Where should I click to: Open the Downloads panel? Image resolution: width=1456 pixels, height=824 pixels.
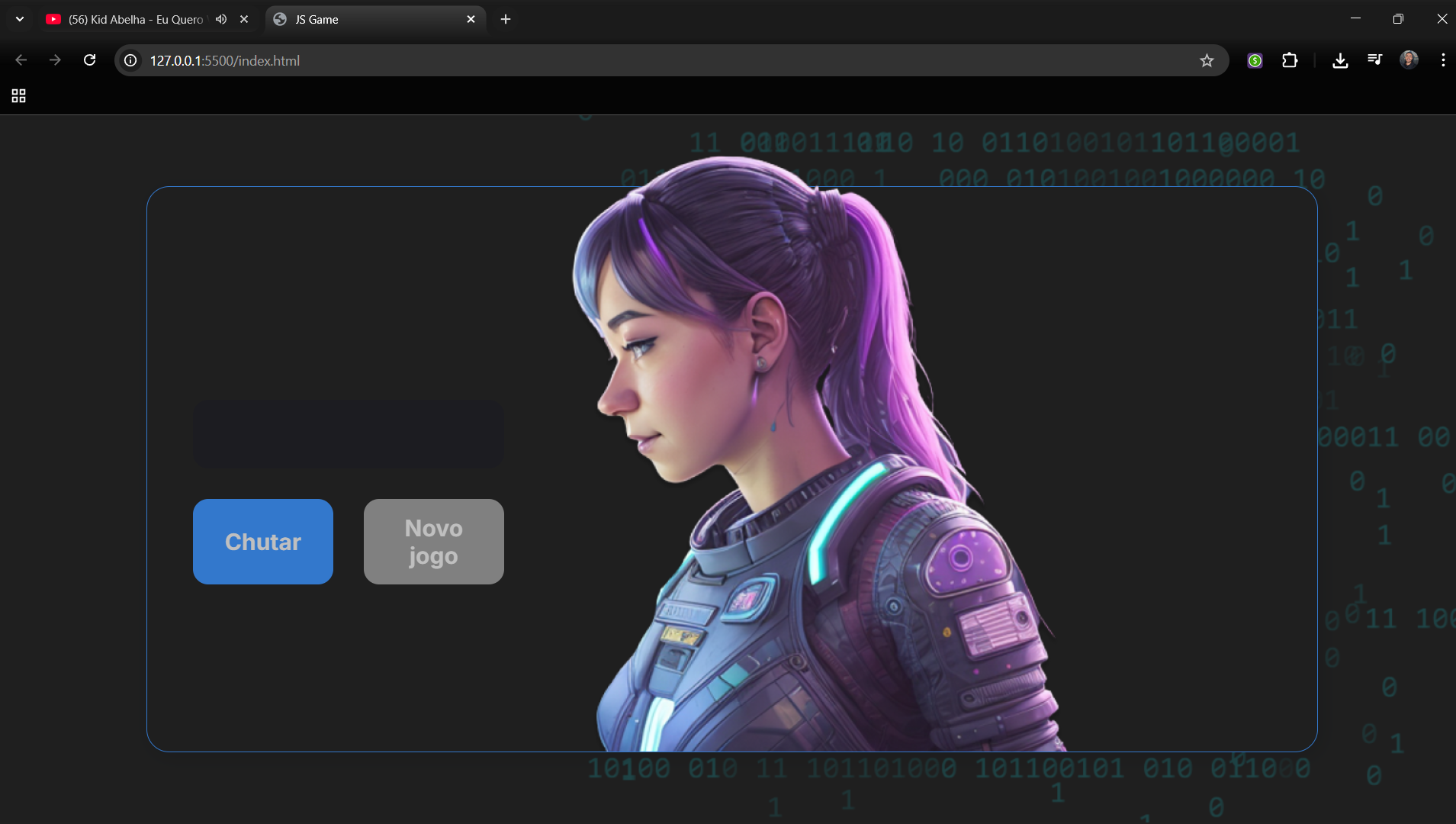pos(1340,60)
